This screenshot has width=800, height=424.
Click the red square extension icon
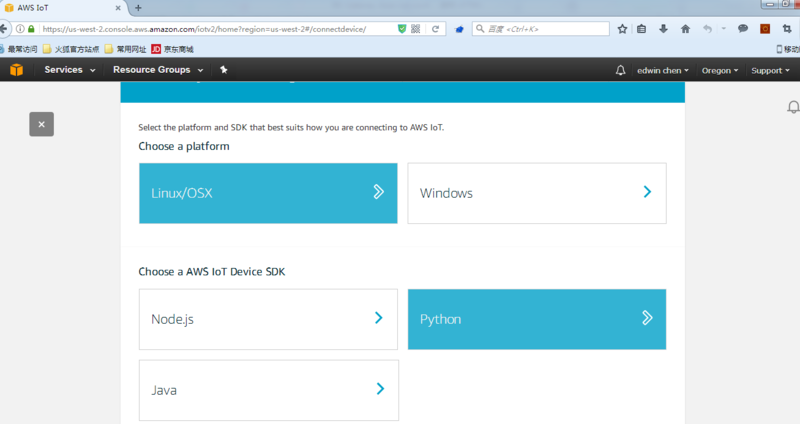765,29
